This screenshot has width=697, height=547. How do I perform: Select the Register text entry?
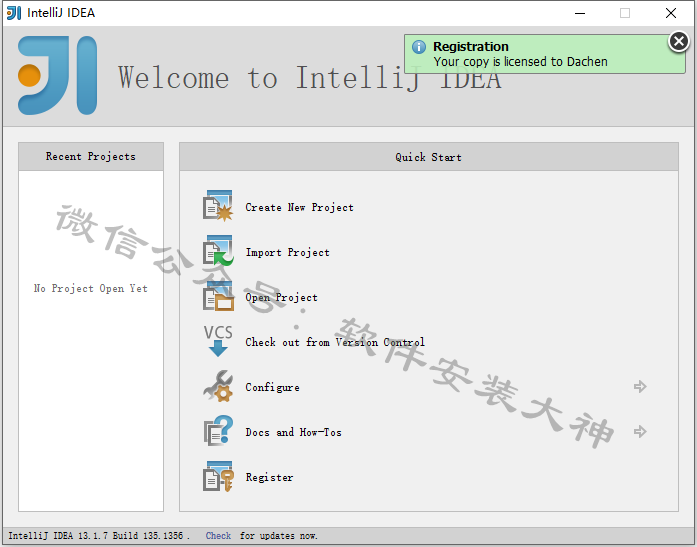[269, 478]
